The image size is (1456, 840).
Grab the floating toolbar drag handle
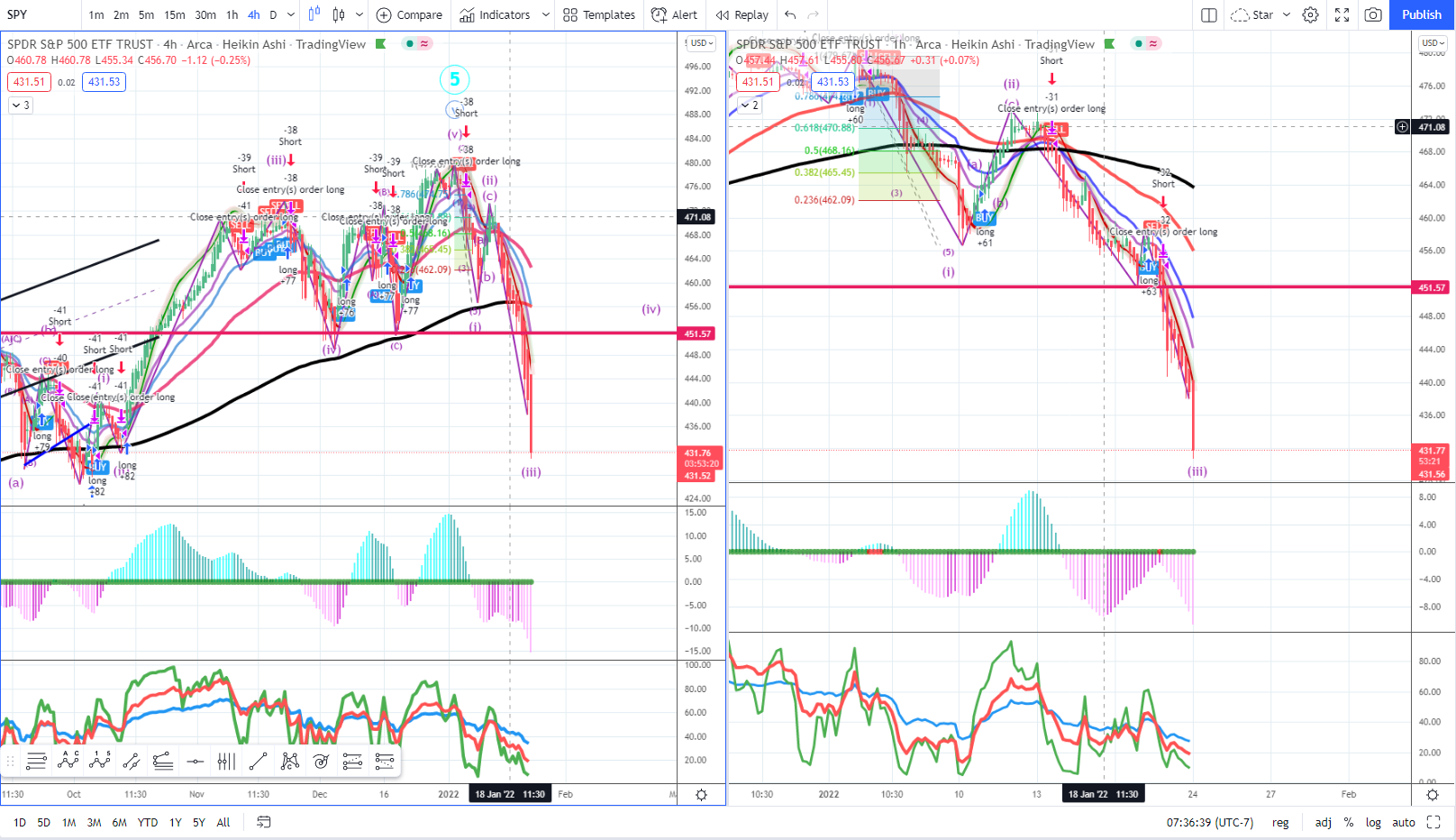11,762
